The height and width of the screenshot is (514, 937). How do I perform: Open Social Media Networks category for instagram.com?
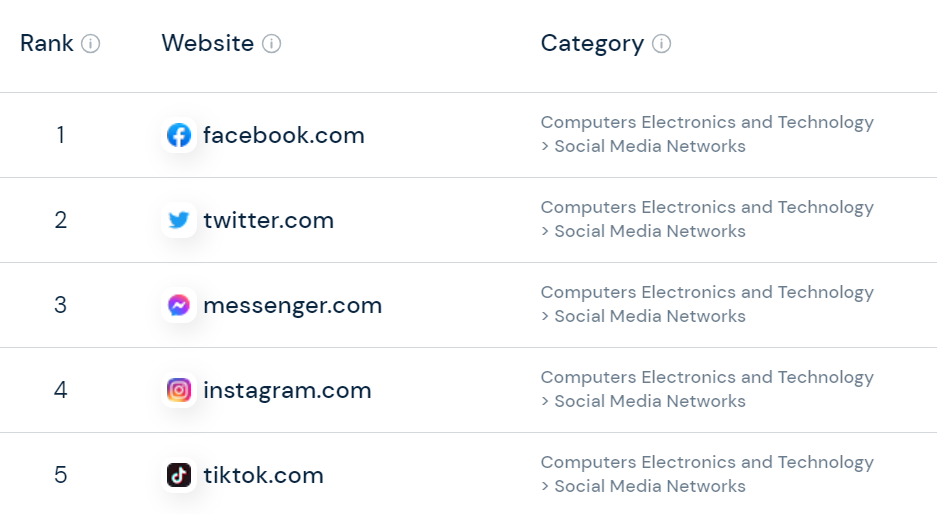click(x=650, y=402)
